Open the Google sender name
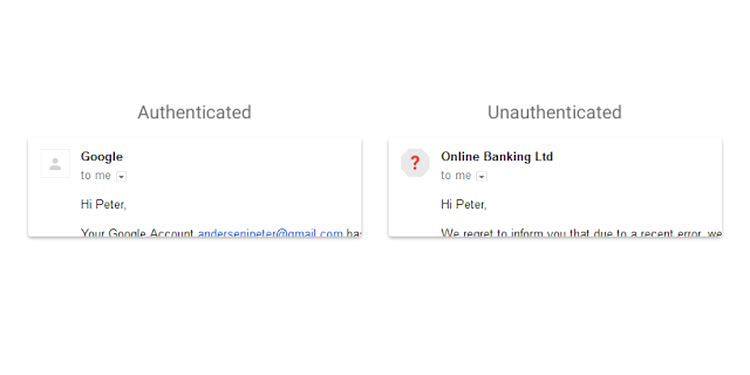Viewport: 750px width, 375px height. [x=102, y=157]
